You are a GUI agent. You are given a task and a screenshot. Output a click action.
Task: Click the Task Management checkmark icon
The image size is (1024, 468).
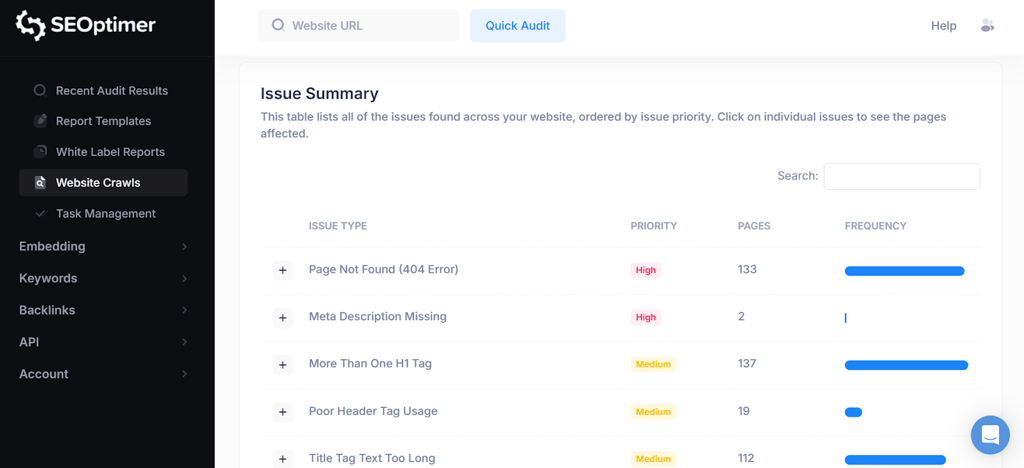point(40,213)
